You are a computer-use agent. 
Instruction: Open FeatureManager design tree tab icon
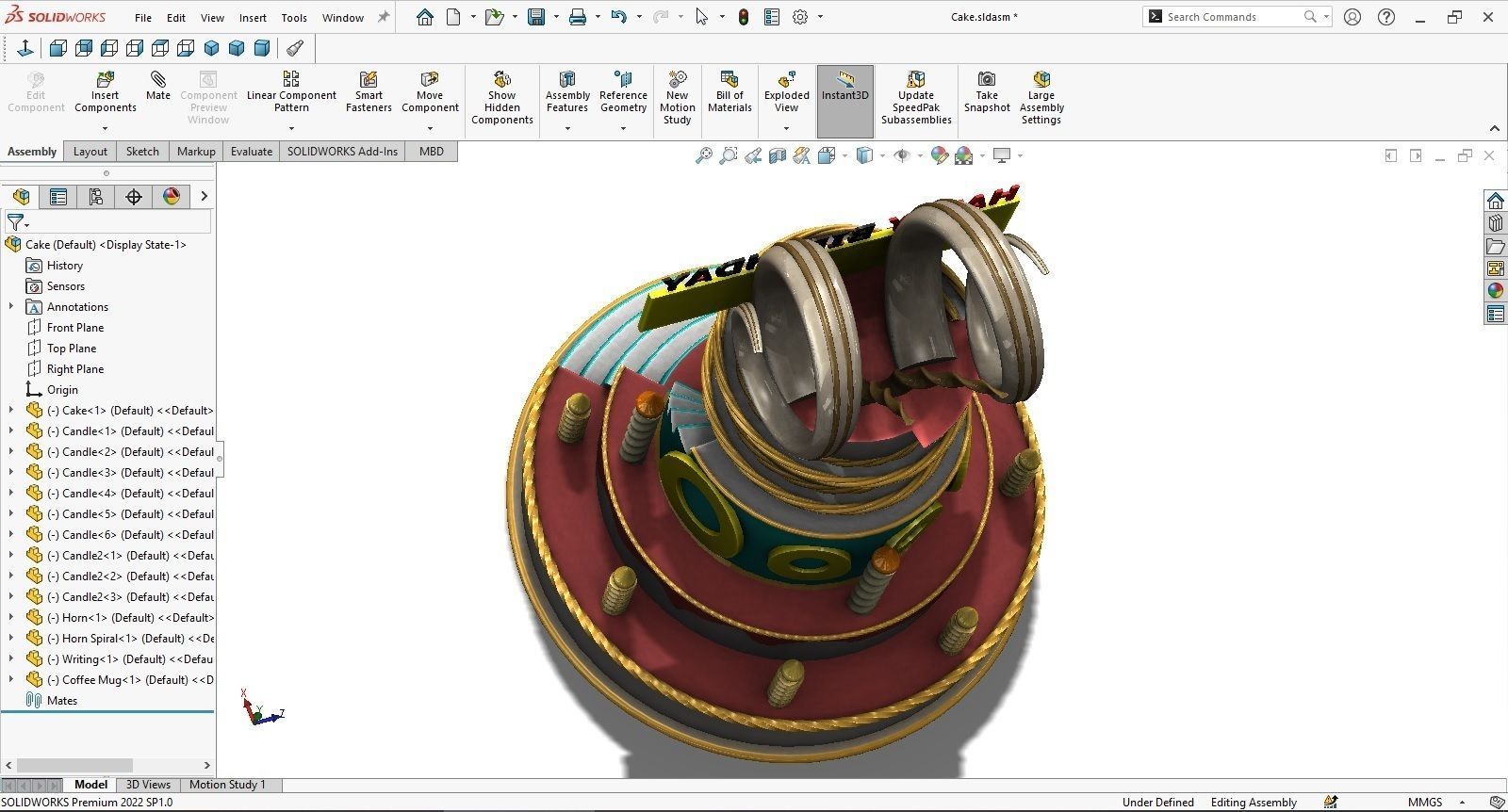(x=21, y=196)
